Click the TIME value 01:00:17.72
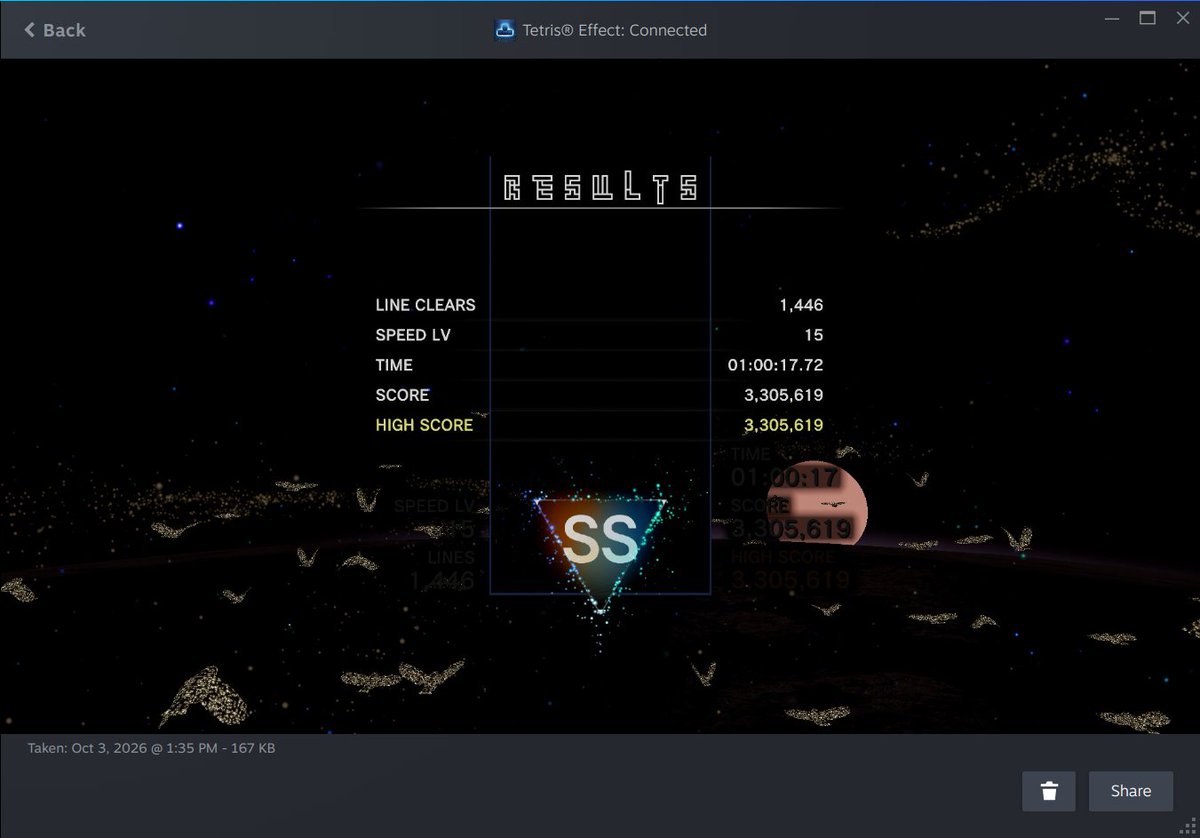This screenshot has height=838, width=1200. [776, 365]
